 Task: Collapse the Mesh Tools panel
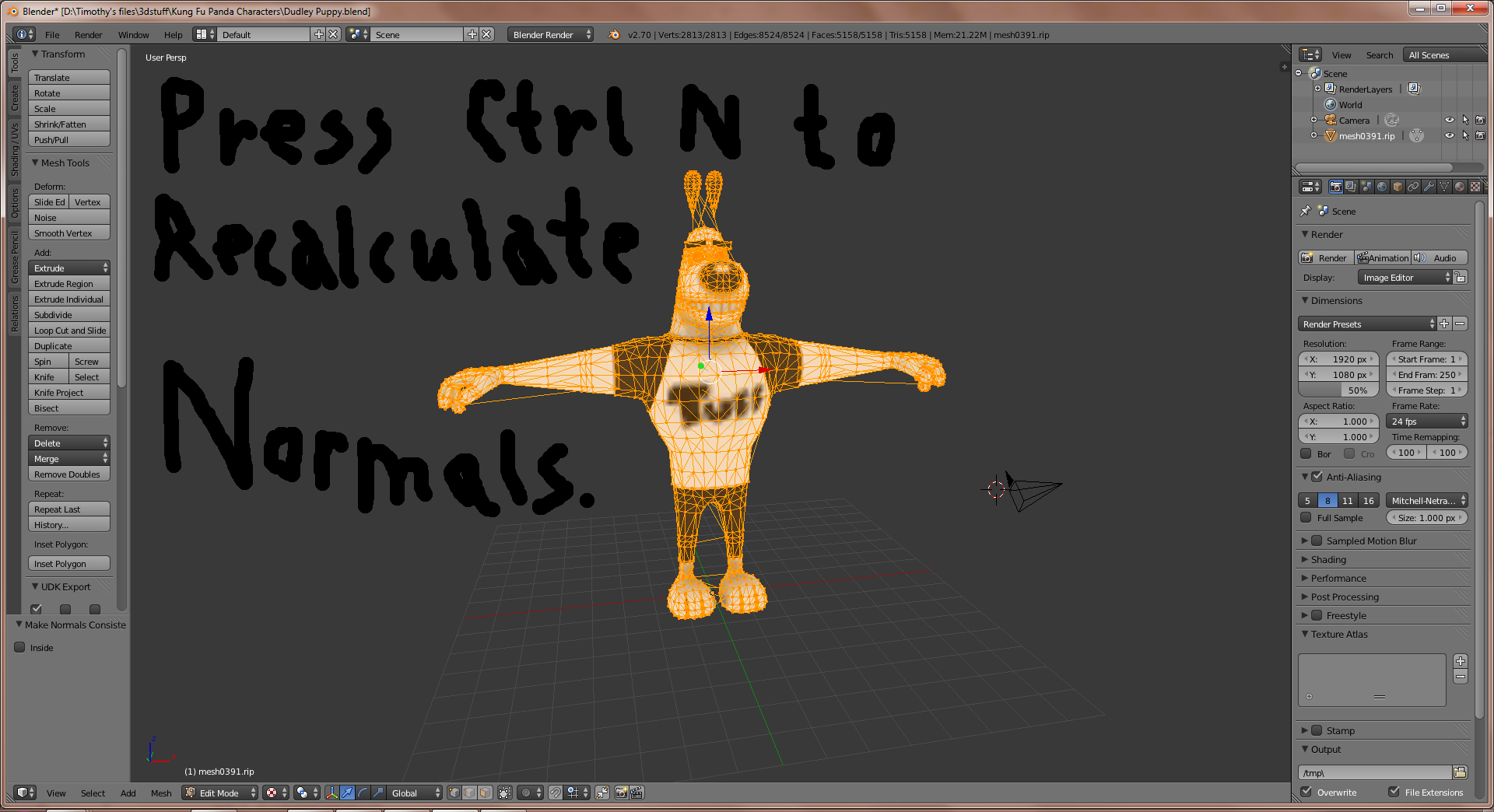coord(65,163)
